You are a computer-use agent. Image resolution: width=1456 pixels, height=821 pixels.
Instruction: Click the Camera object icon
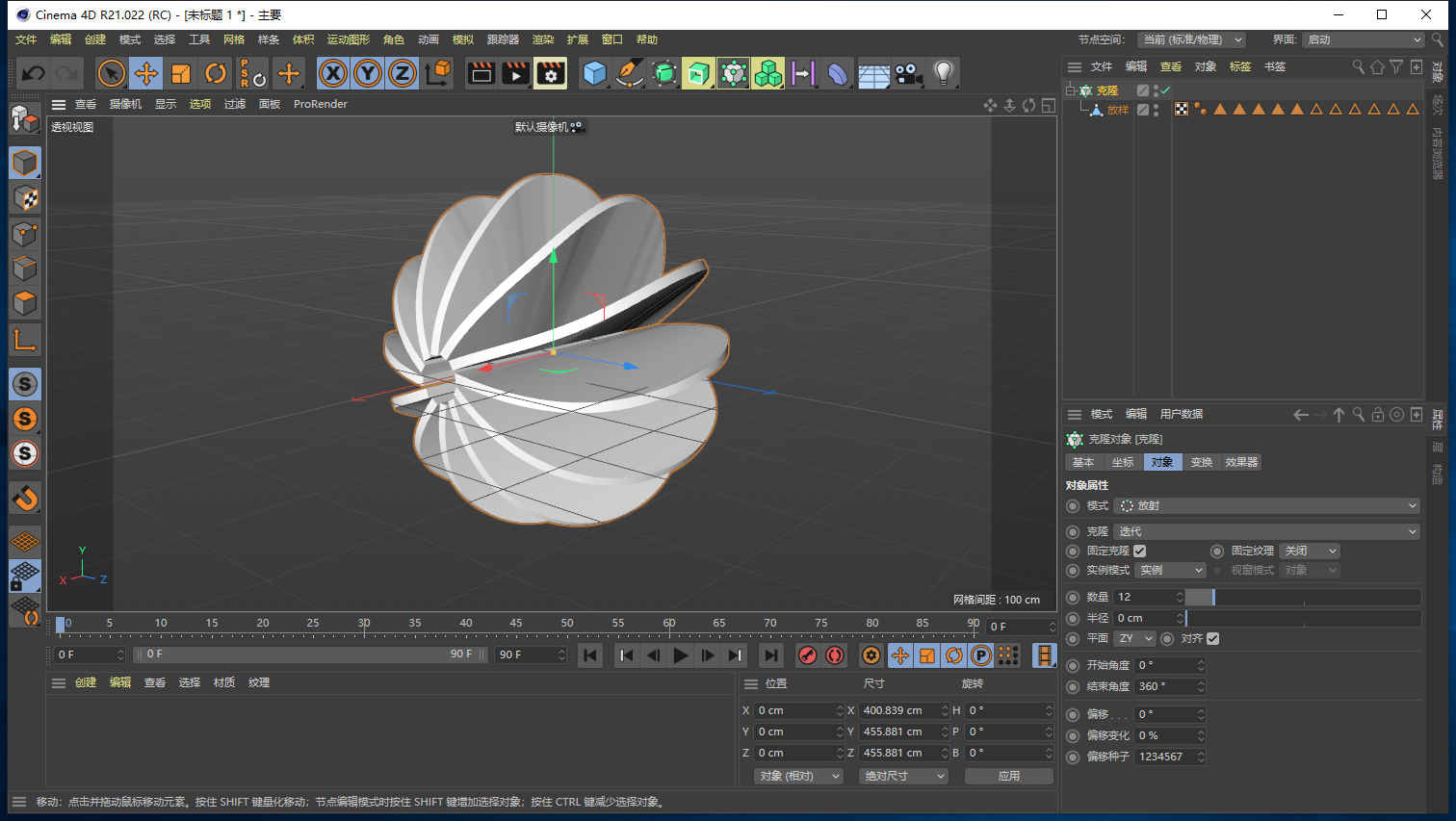(x=907, y=73)
